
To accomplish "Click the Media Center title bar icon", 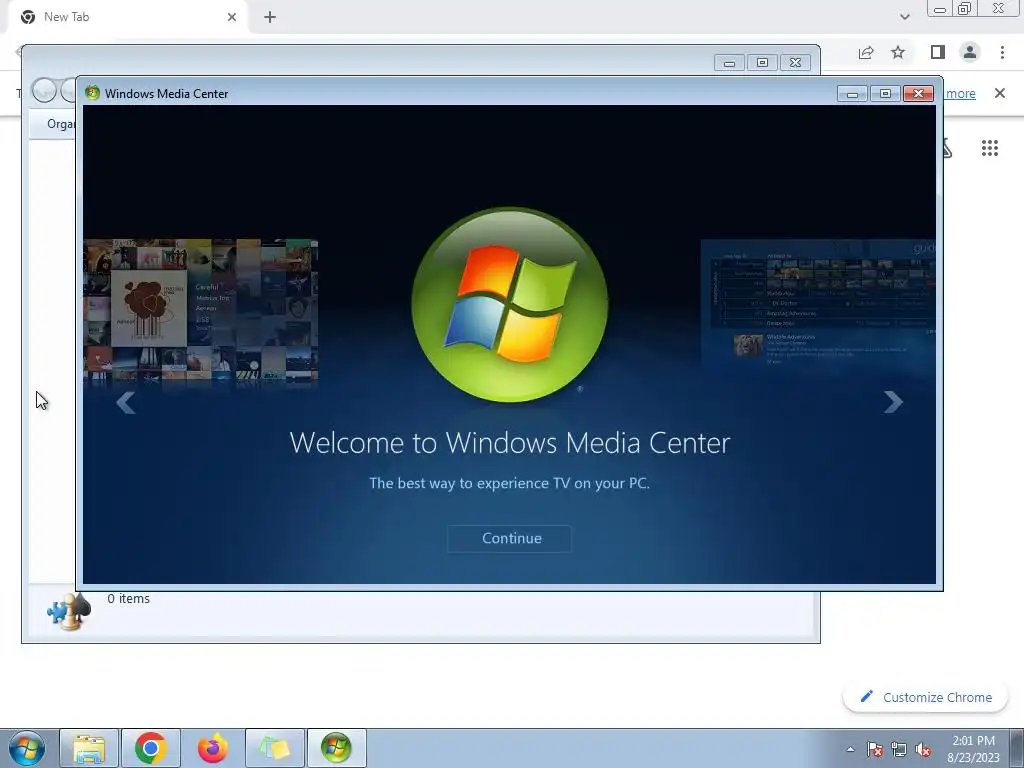I will coord(92,93).
